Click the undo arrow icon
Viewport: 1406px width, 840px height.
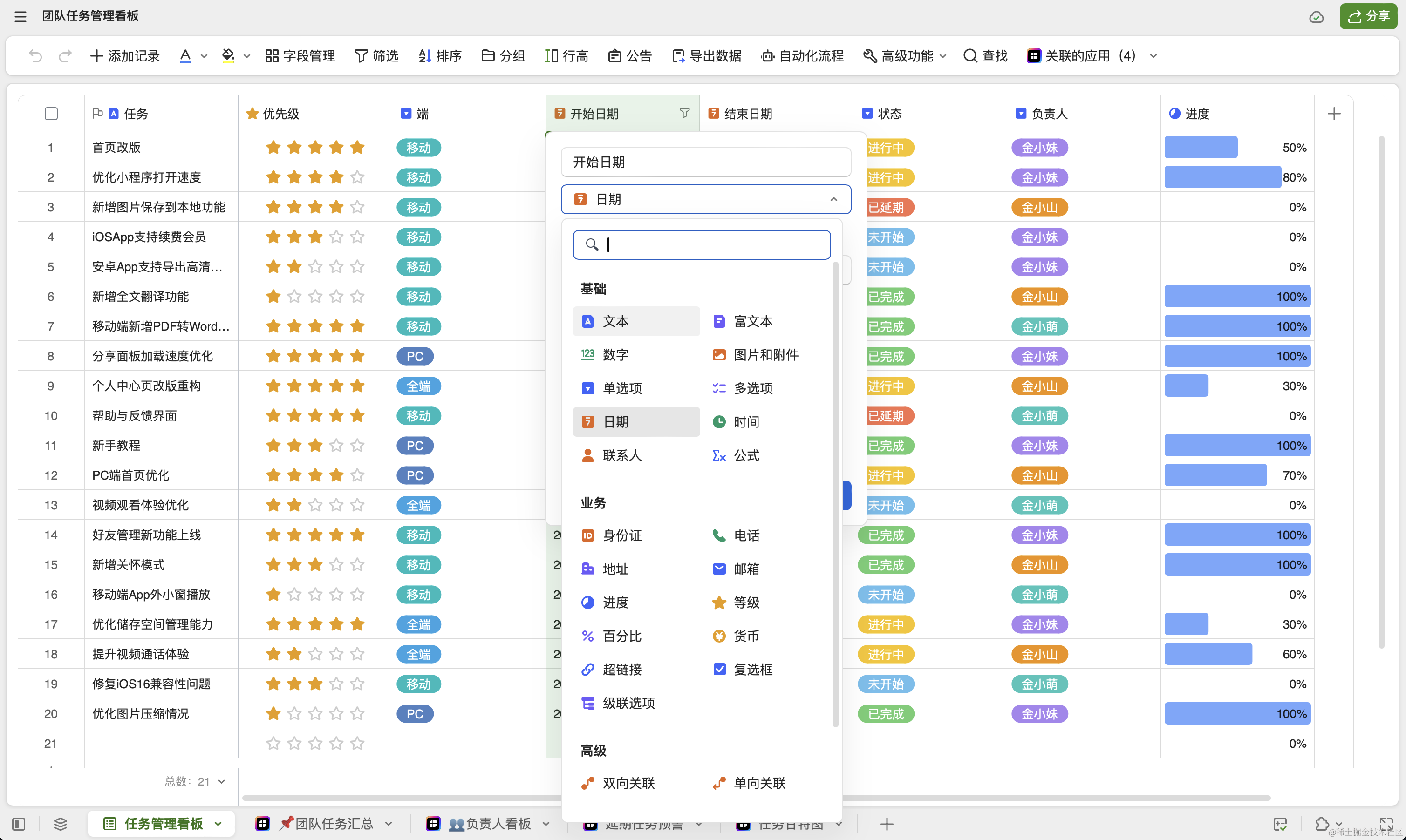[35, 55]
